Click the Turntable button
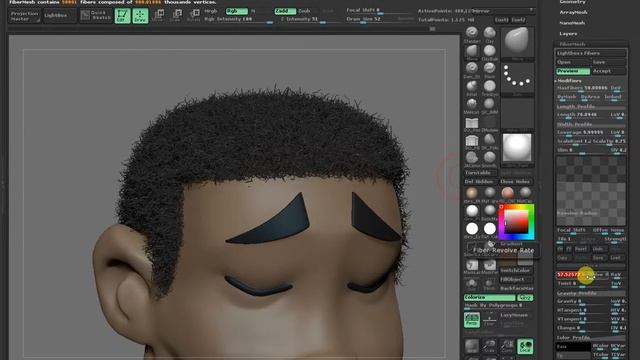The image size is (640, 360). click(480, 173)
